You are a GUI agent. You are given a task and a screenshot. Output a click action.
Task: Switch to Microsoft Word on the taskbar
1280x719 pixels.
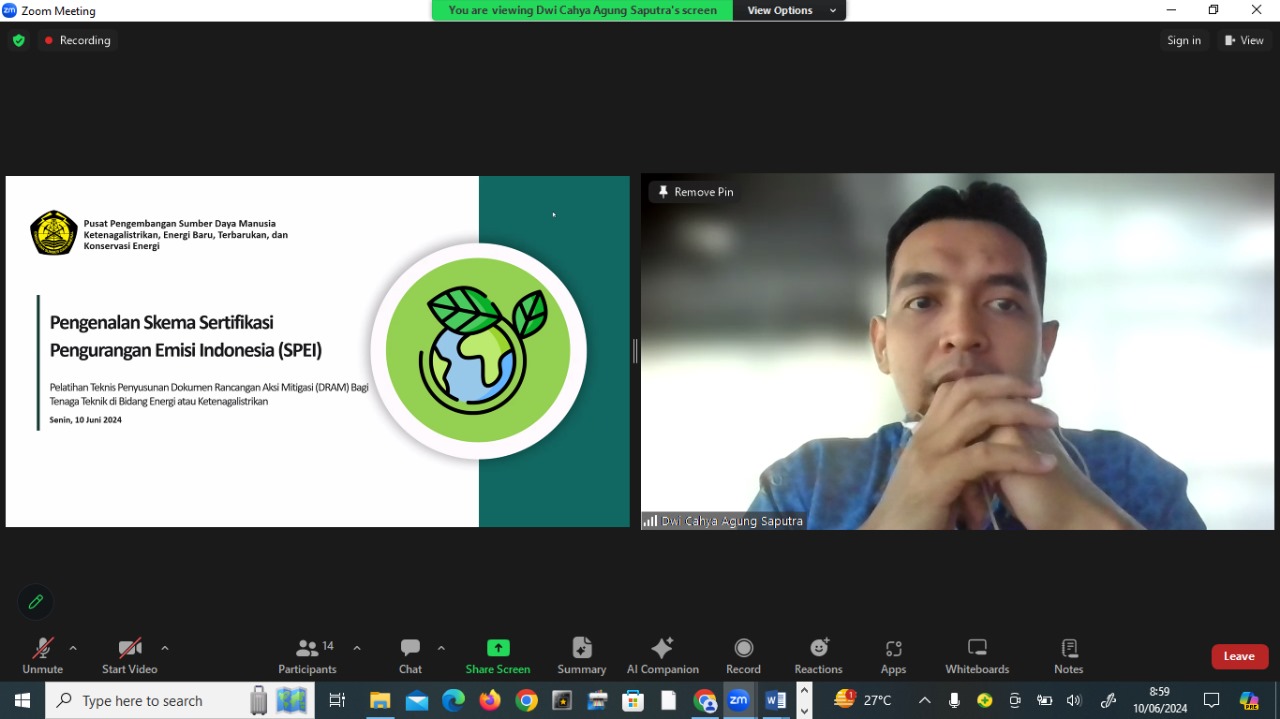(x=775, y=701)
